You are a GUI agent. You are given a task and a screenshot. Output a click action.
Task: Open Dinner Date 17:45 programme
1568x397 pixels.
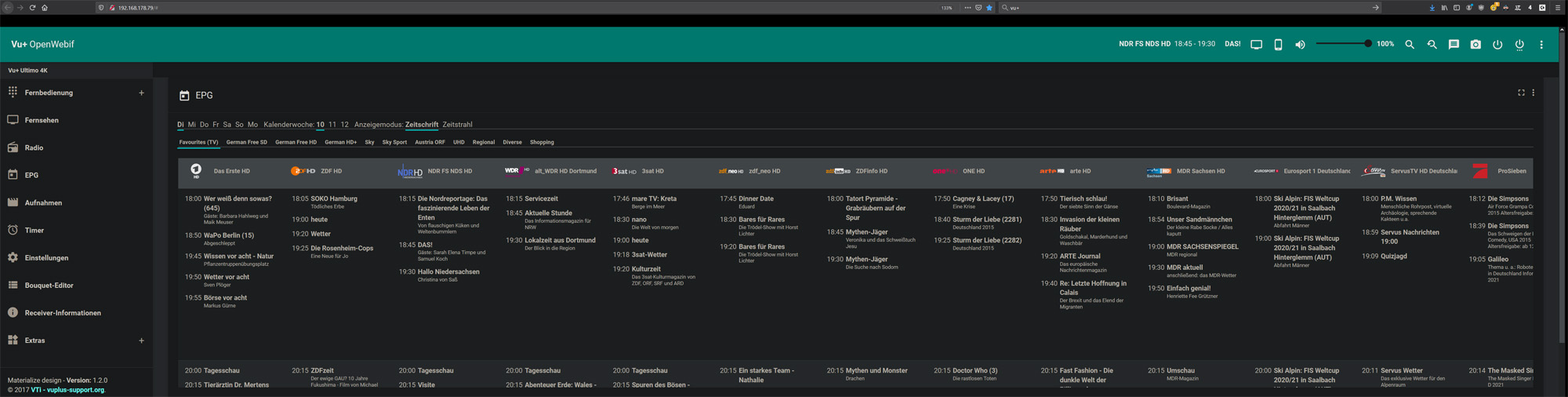tap(756, 198)
